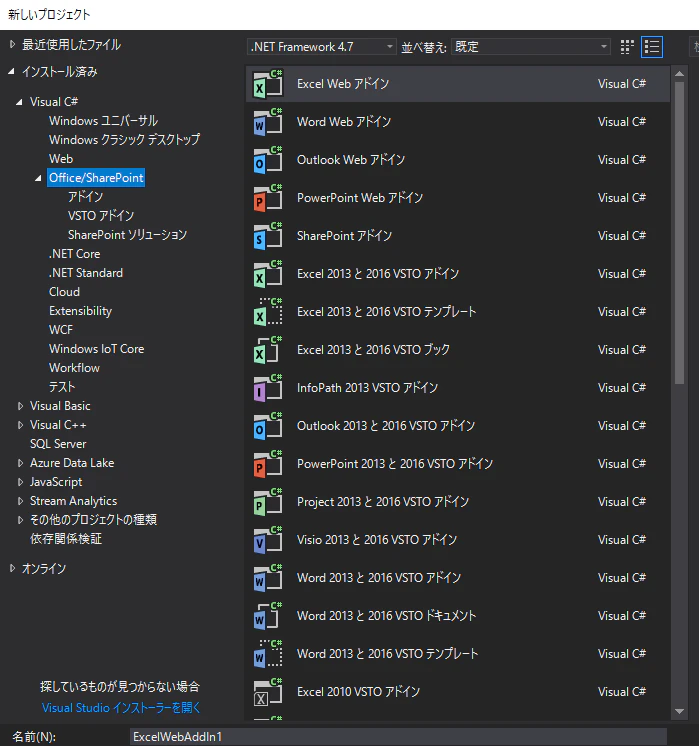The height and width of the screenshot is (746, 699).
Task: Click the InfoPath 2013 VSTO アドイン icon
Action: [x=268, y=388]
